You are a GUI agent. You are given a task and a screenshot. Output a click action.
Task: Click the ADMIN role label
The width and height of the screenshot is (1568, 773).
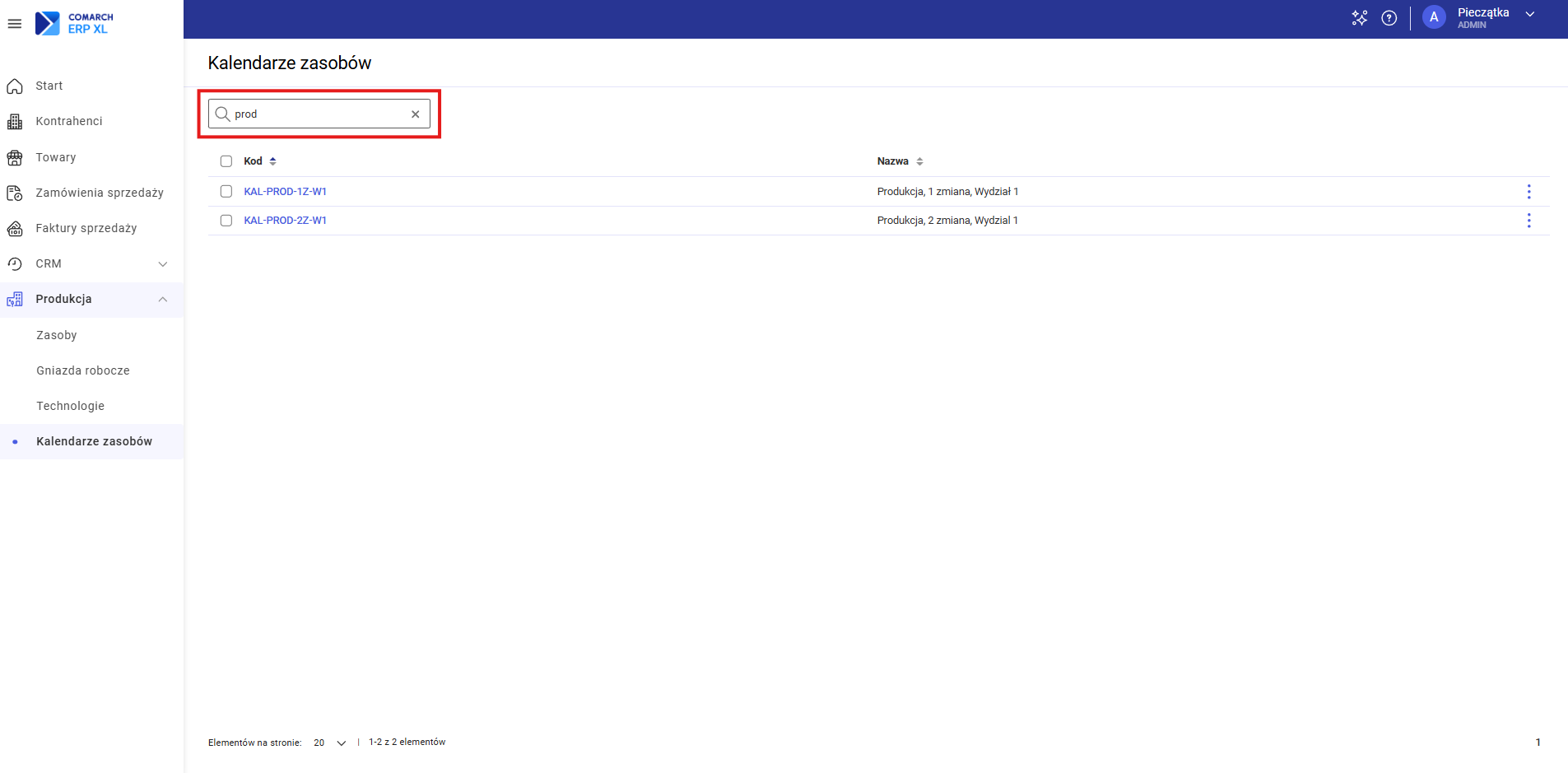[1472, 26]
